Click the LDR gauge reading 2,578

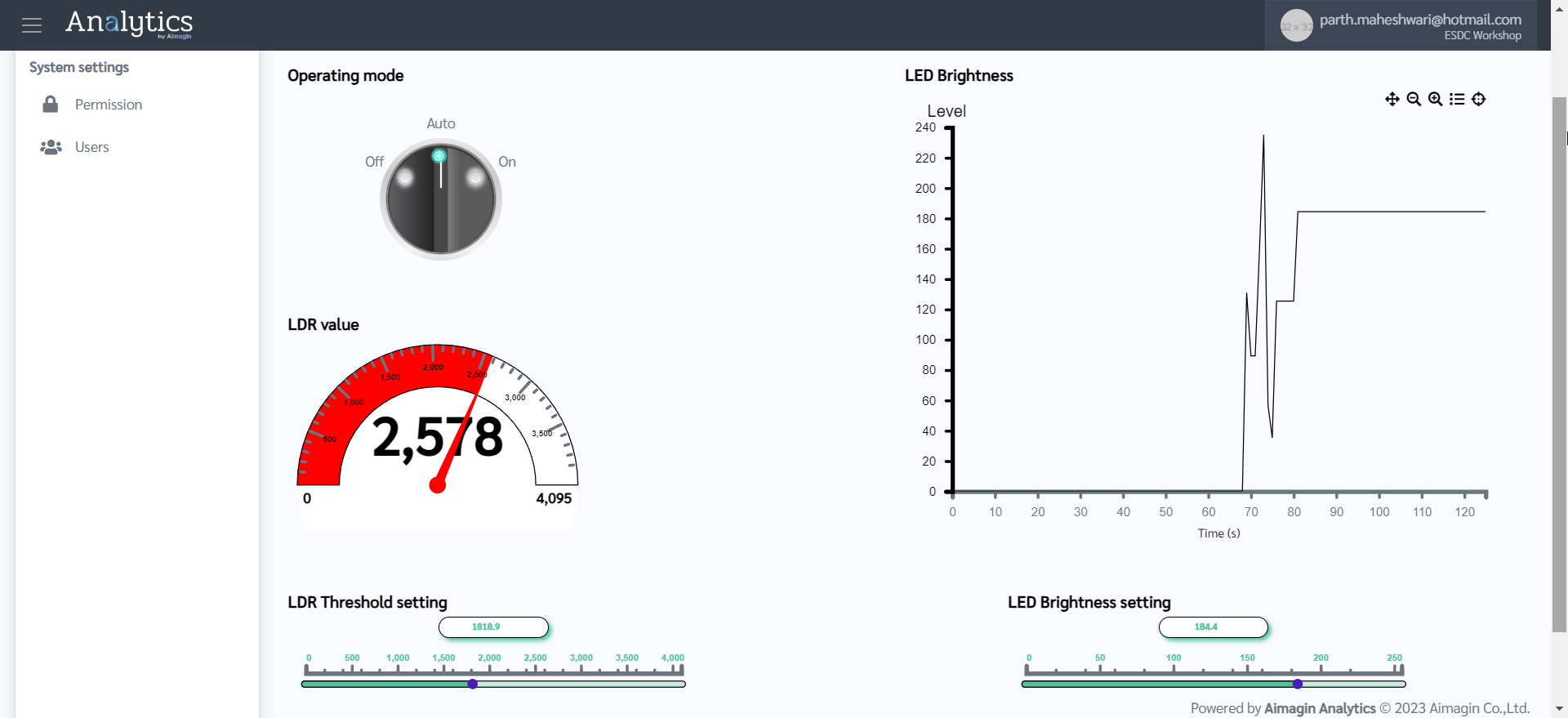coord(438,437)
